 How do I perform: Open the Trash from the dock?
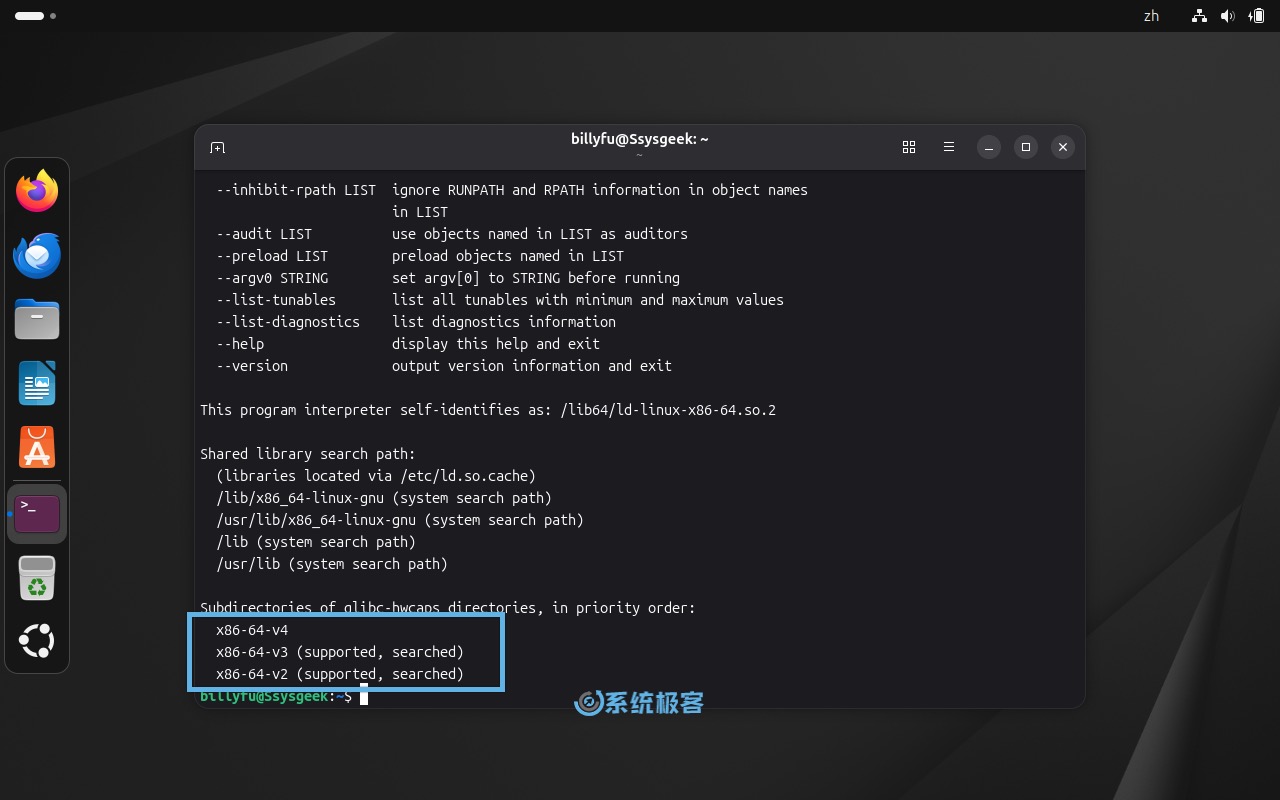click(x=37, y=577)
